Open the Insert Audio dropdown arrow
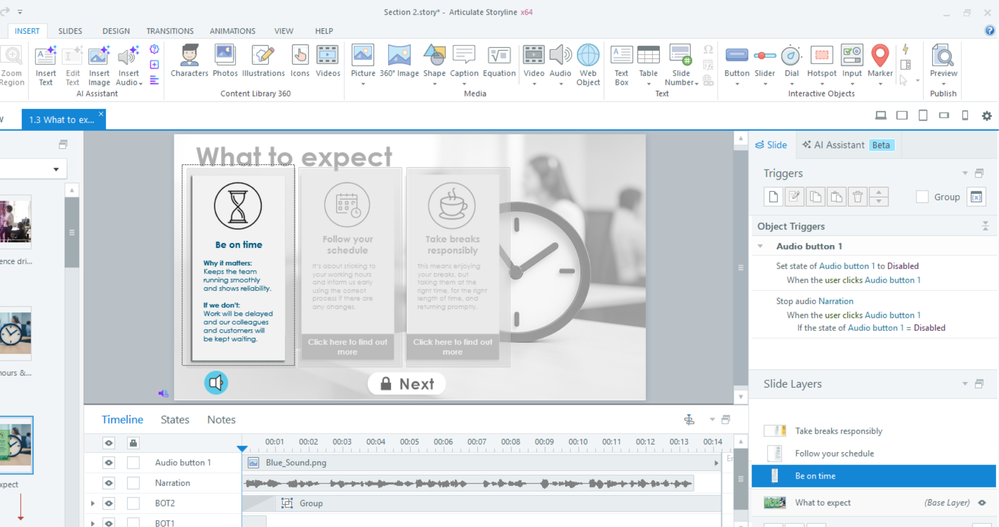The width and height of the screenshot is (999, 527). 141,83
